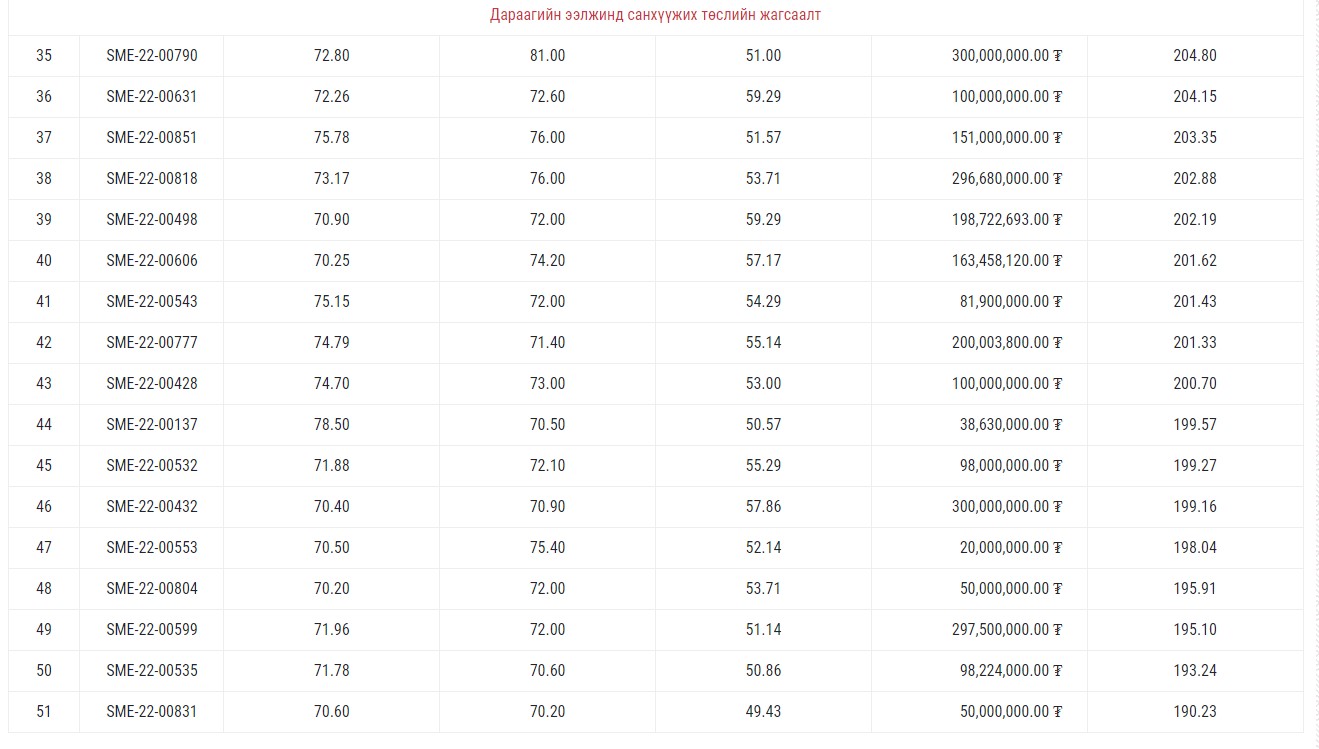Select the SME-22-00851 cell
Image resolution: width=1319 pixels, height=749 pixels.
152,138
